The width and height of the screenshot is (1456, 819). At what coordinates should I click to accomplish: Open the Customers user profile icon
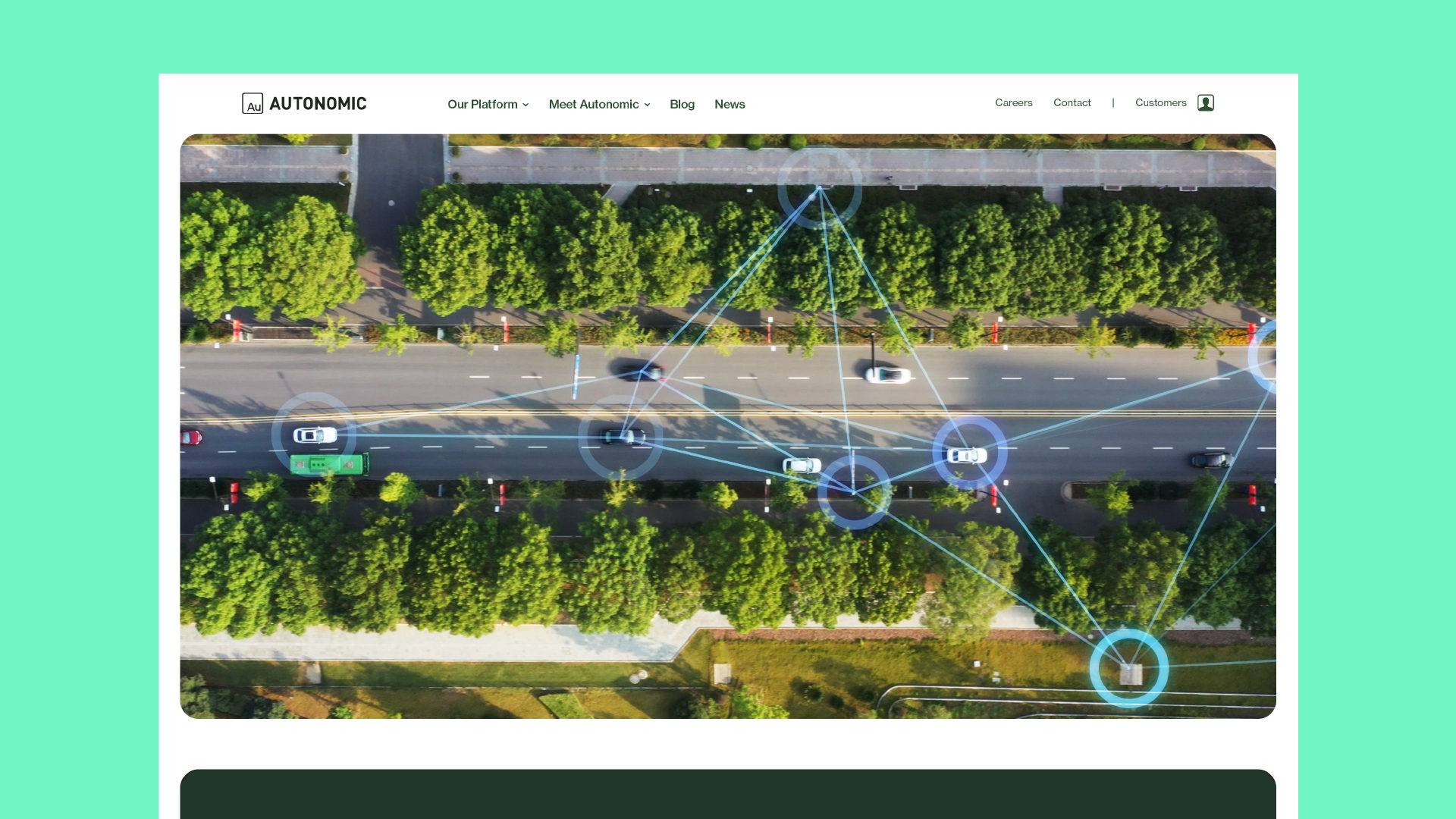point(1206,102)
